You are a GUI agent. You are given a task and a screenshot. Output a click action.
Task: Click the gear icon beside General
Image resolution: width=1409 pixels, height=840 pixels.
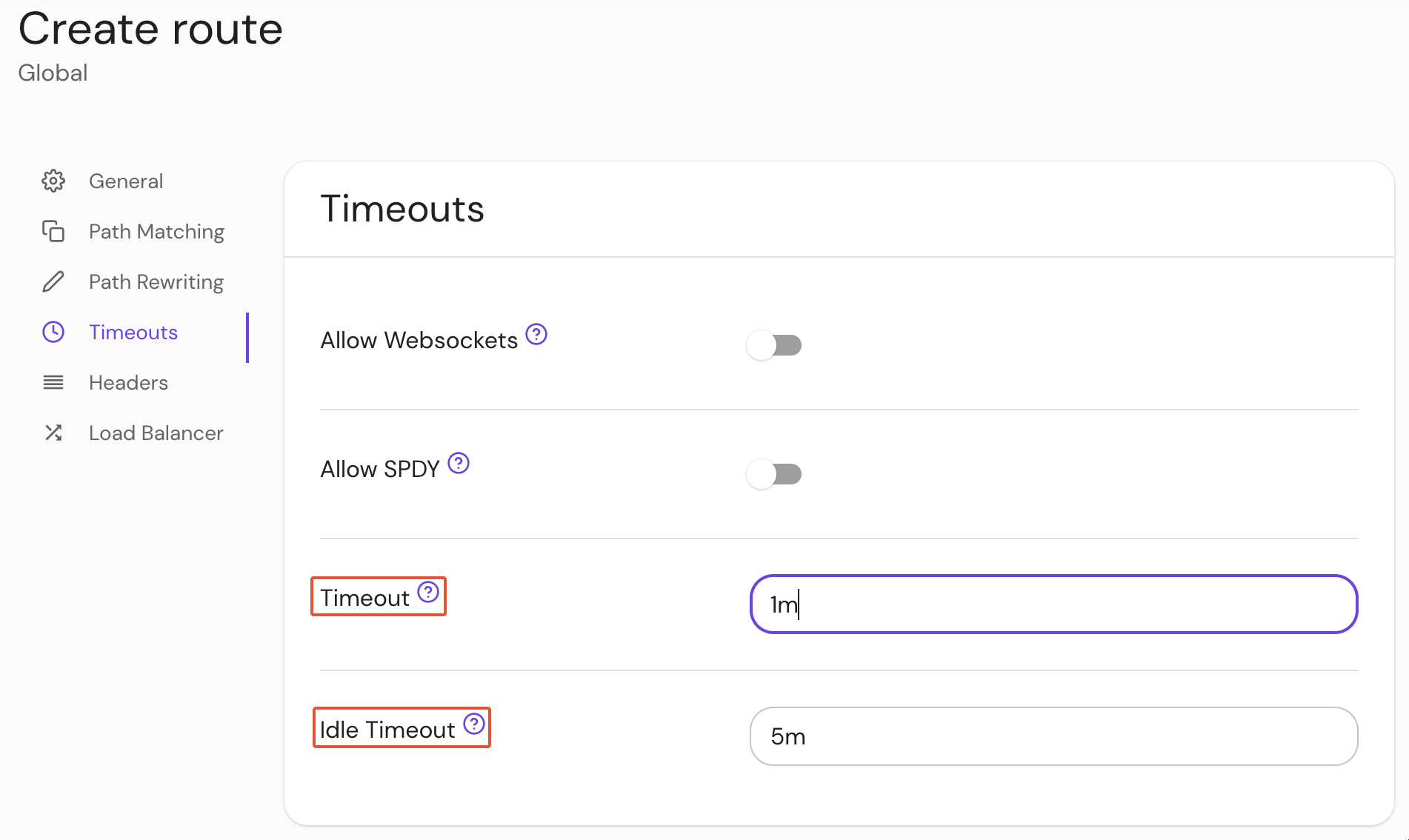(53, 181)
